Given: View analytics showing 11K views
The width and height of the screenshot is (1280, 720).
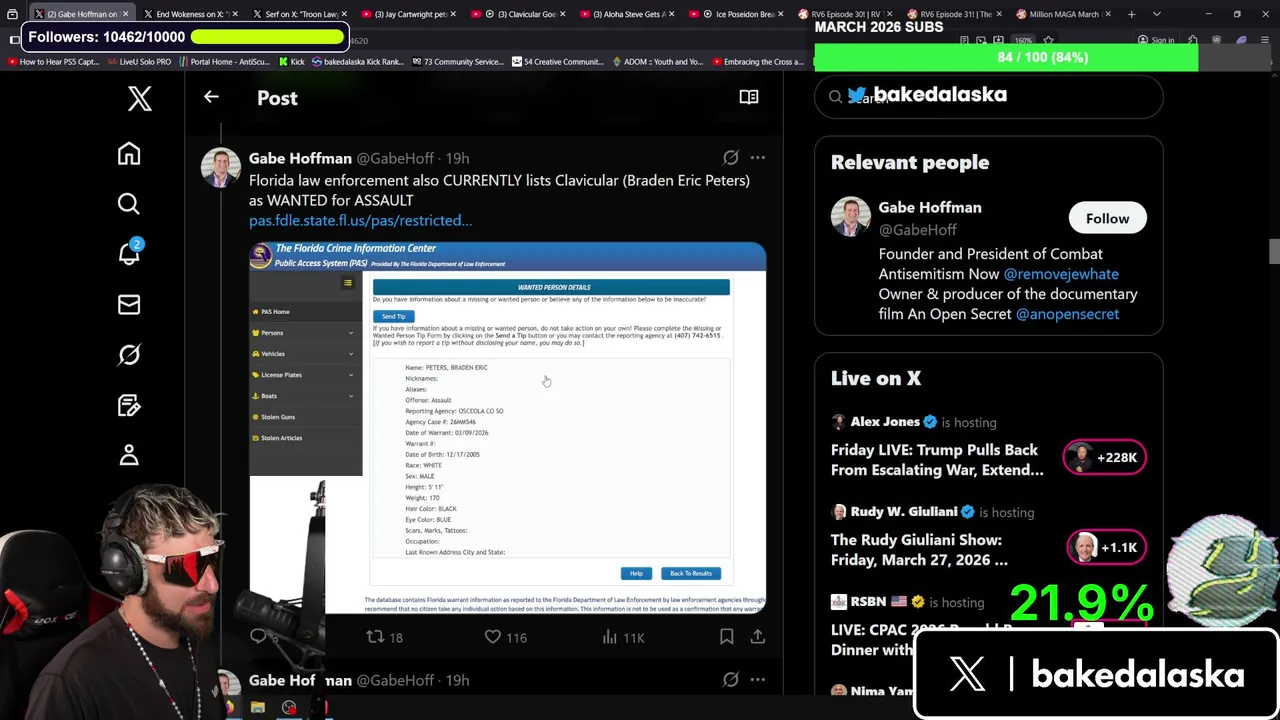Looking at the screenshot, I should [622, 637].
